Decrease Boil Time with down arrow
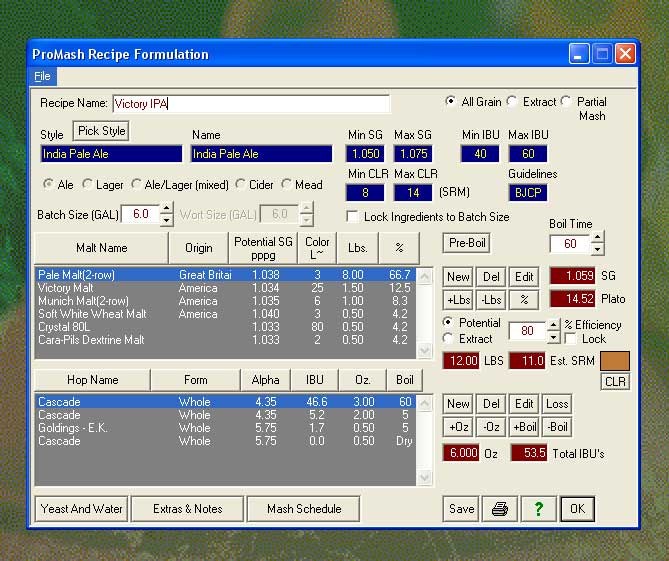 click(x=597, y=249)
